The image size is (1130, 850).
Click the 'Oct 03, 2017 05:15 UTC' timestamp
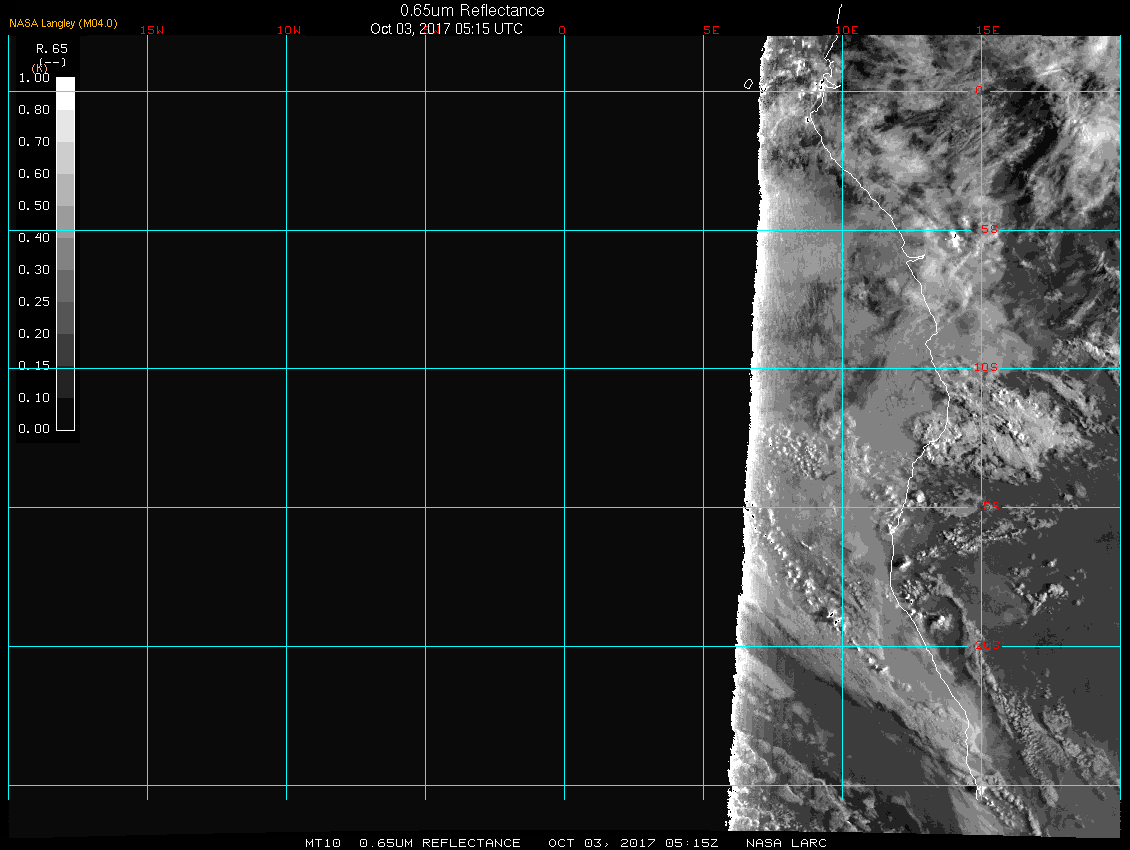pos(446,29)
